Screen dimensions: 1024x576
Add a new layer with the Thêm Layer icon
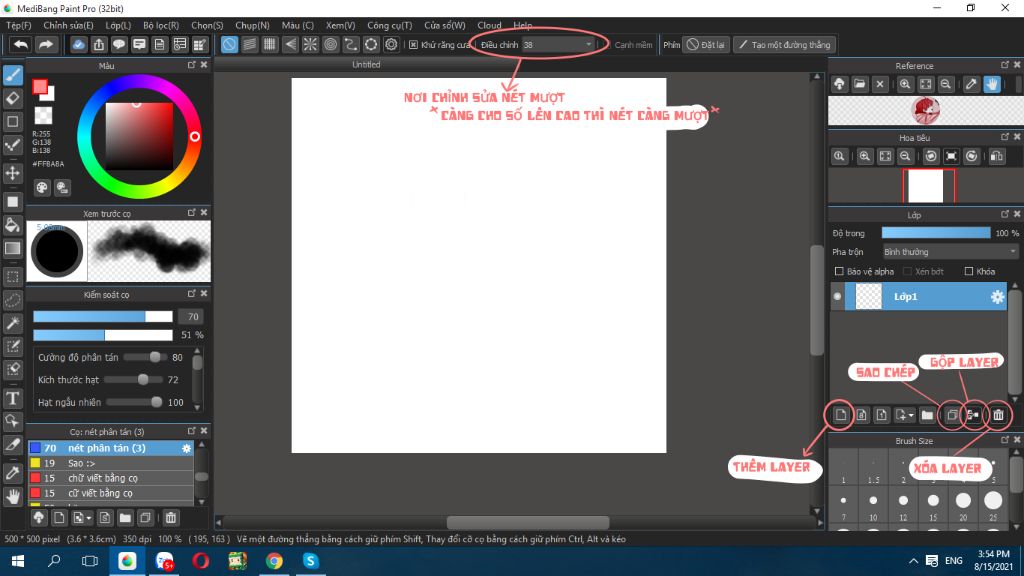[840, 414]
